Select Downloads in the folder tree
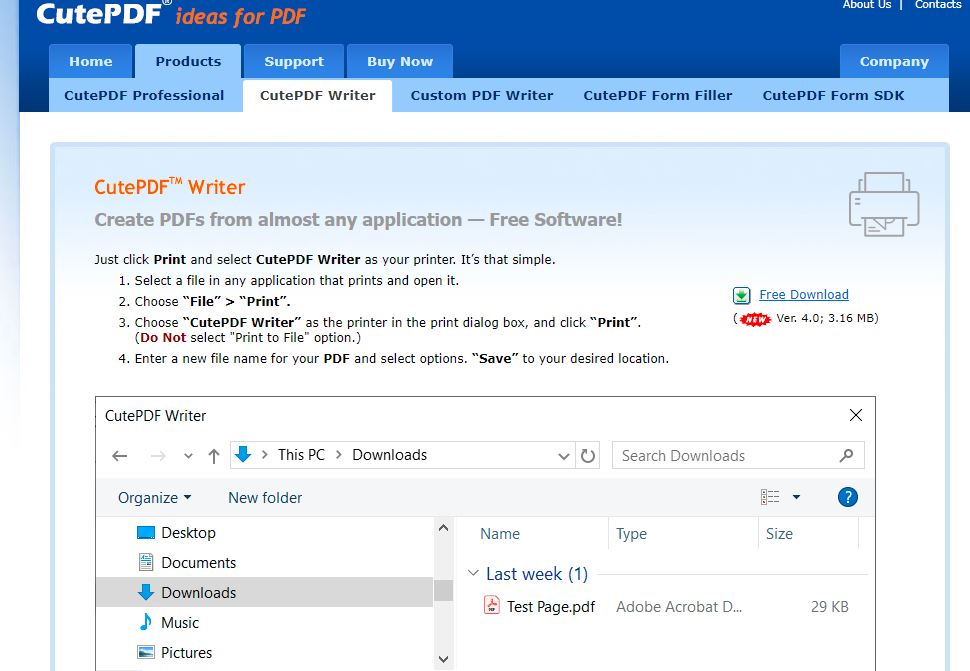The width and height of the screenshot is (970, 671). pyautogui.click(x=265, y=592)
